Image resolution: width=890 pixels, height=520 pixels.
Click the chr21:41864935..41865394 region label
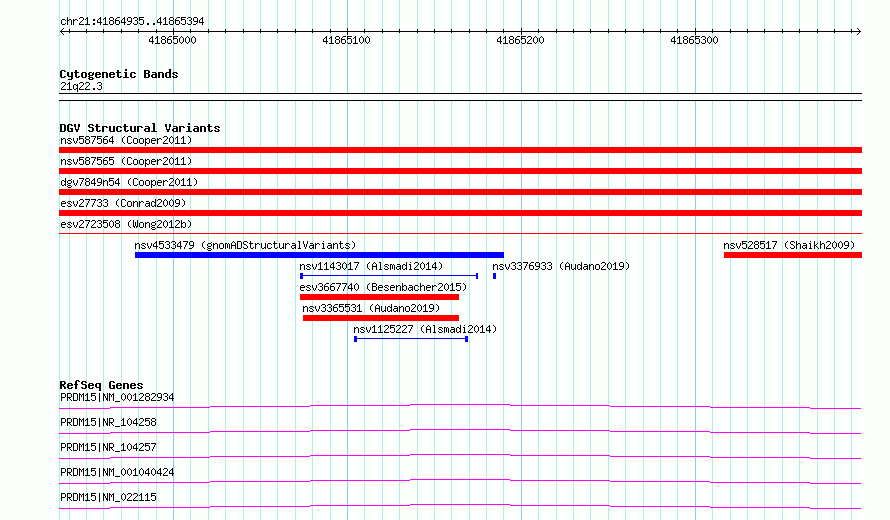click(132, 22)
